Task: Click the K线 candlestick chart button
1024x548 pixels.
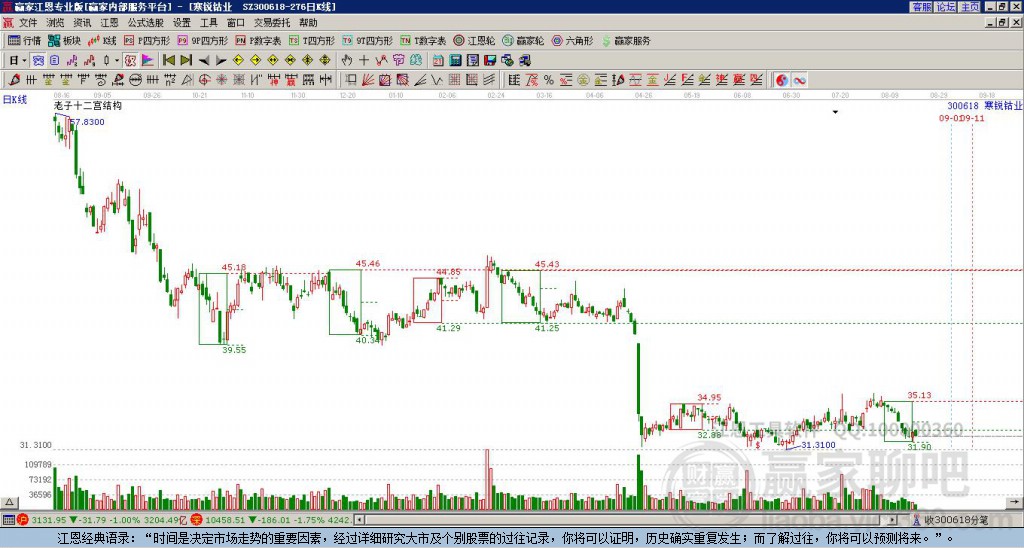Action: (x=103, y=41)
